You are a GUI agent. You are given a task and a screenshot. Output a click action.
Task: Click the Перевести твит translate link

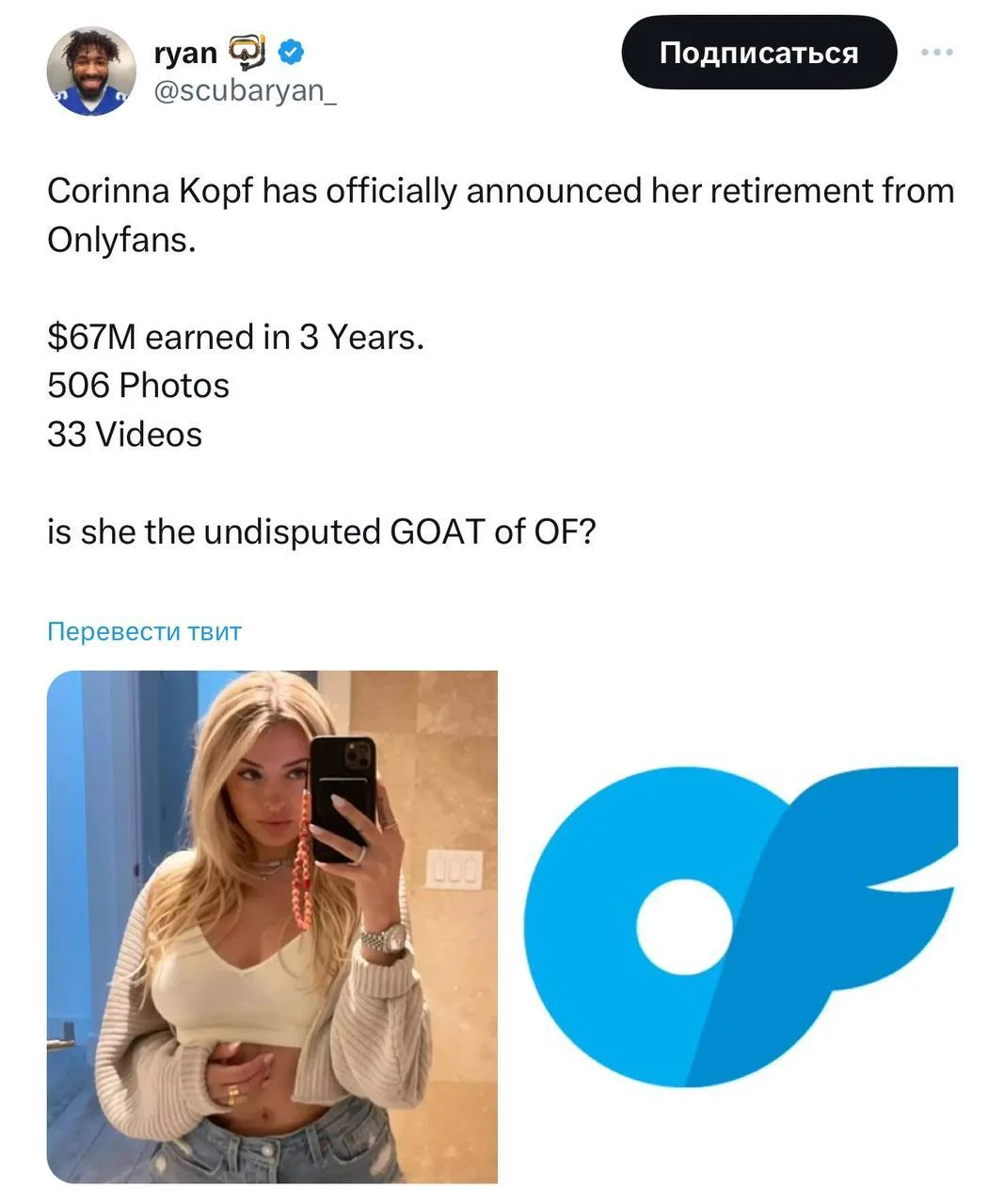coord(144,631)
